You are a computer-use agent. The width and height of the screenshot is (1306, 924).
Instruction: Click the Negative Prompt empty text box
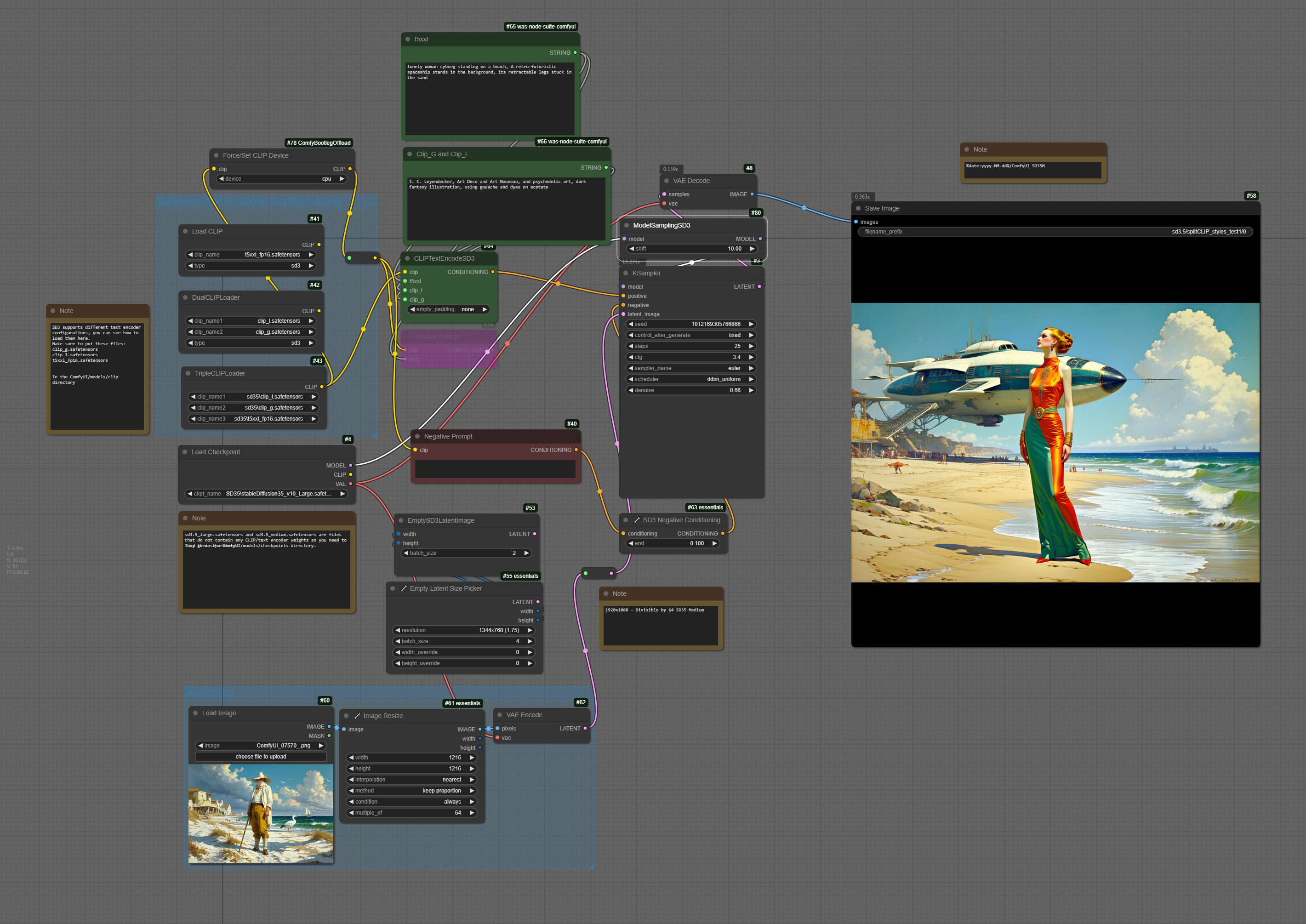click(x=495, y=469)
